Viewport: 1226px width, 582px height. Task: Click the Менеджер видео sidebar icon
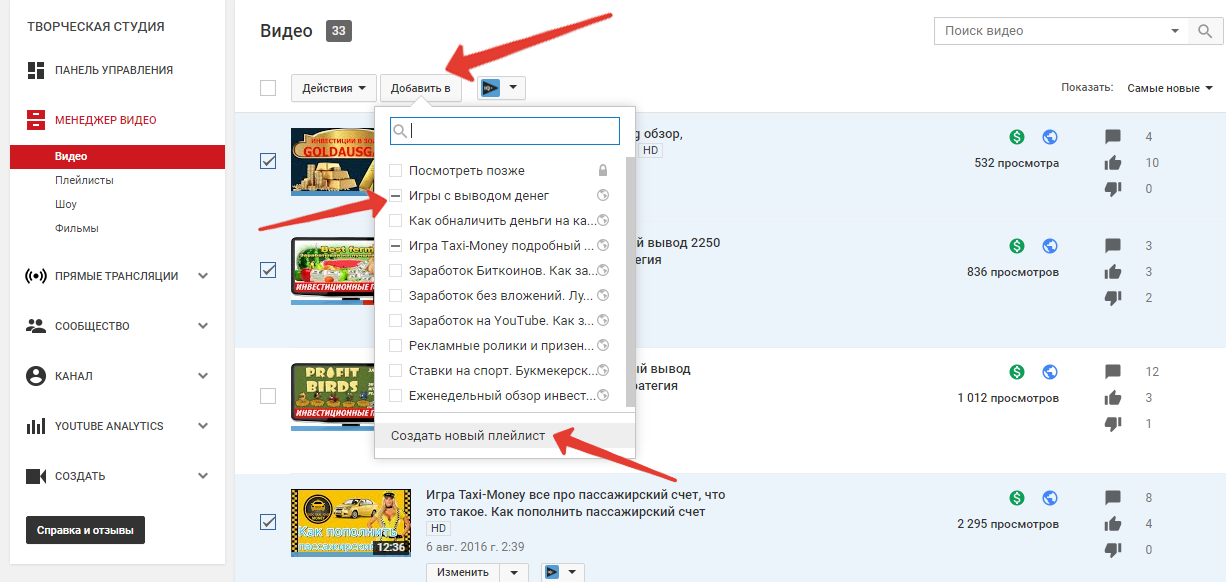[36, 120]
